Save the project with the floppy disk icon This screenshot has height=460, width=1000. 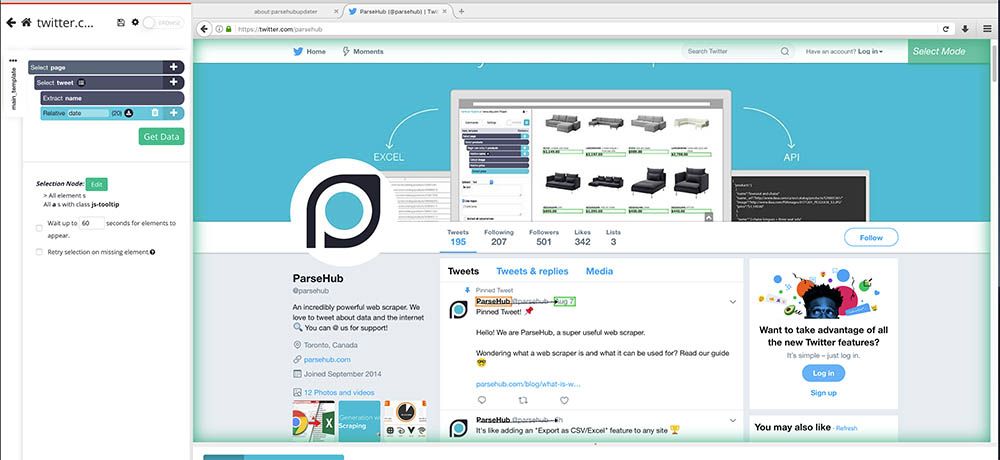(x=121, y=22)
